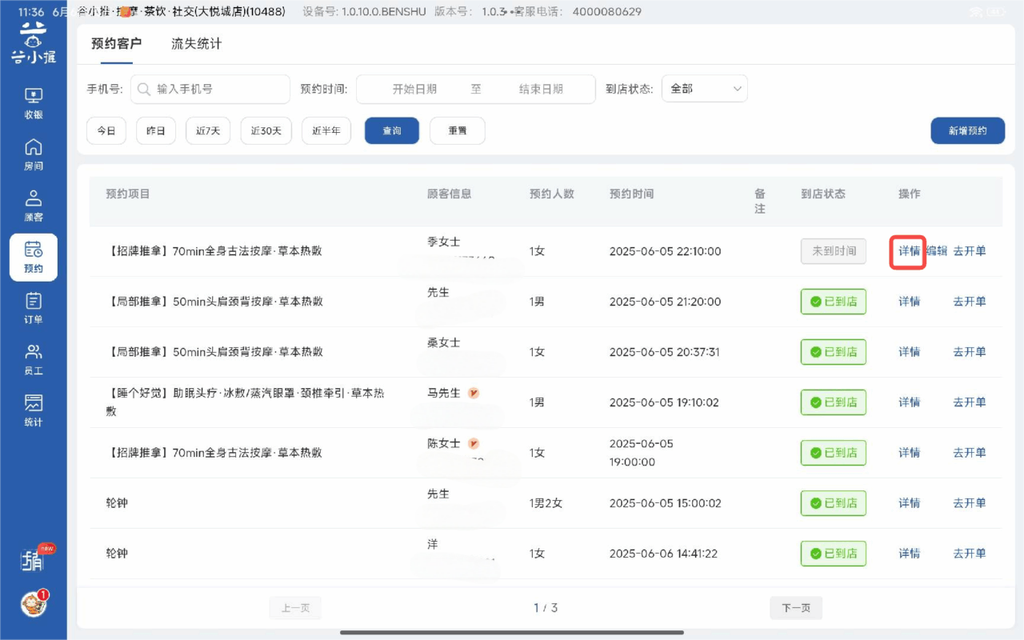Click 已到店 status in 陈女士 row
The image size is (1024, 640).
tap(833, 453)
